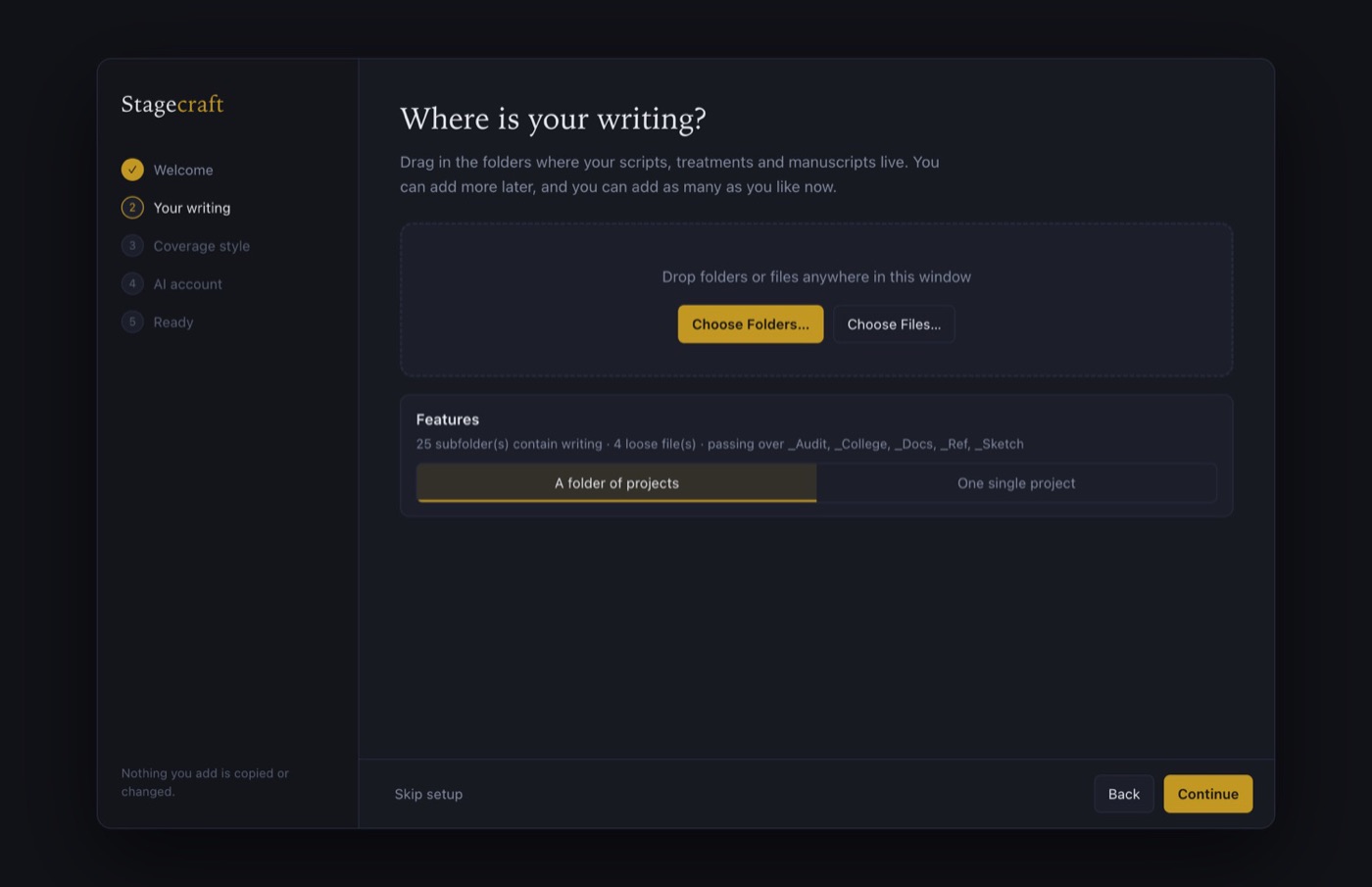The image size is (1372, 887).
Task: Click the Continue button
Action: tap(1208, 795)
